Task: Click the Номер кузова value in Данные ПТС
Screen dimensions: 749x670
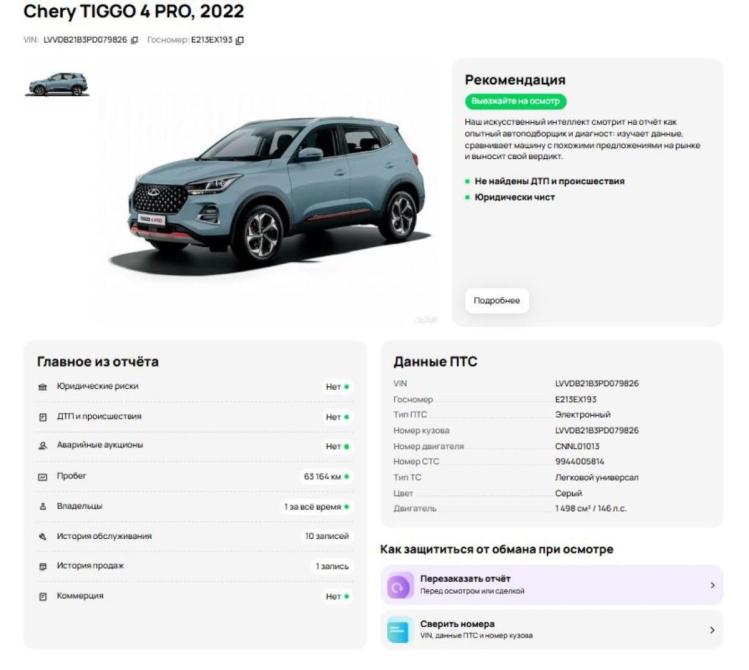Action: tap(597, 430)
